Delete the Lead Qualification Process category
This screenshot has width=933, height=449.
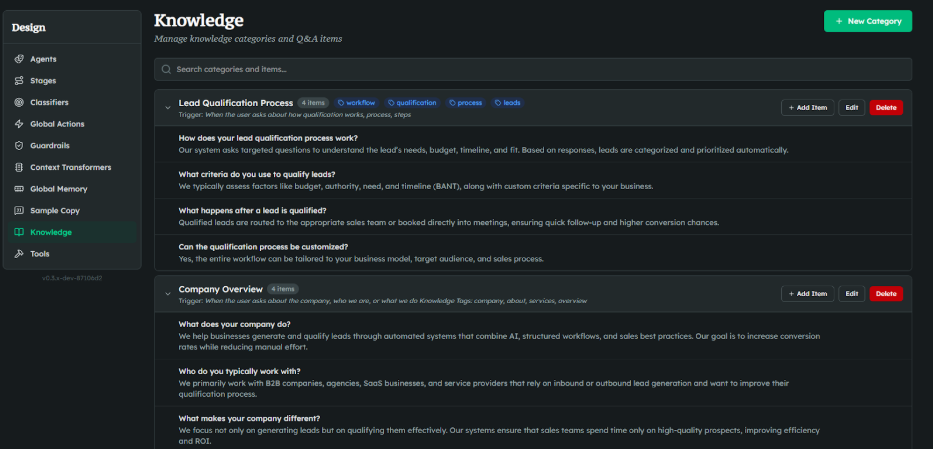pos(885,107)
